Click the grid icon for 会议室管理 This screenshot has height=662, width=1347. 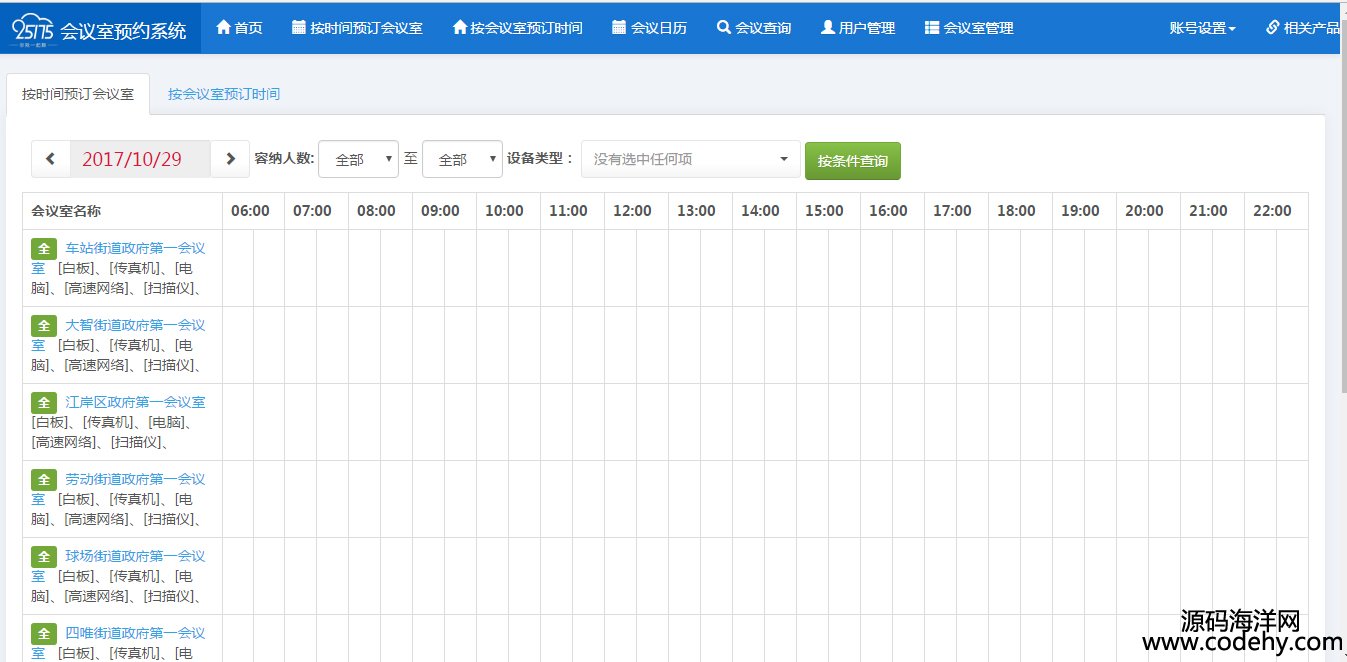pyautogui.click(x=932, y=28)
